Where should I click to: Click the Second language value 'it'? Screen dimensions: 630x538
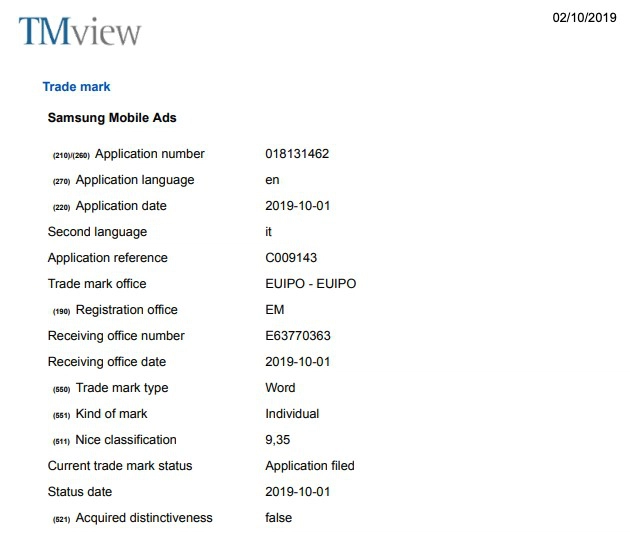[x=269, y=232]
